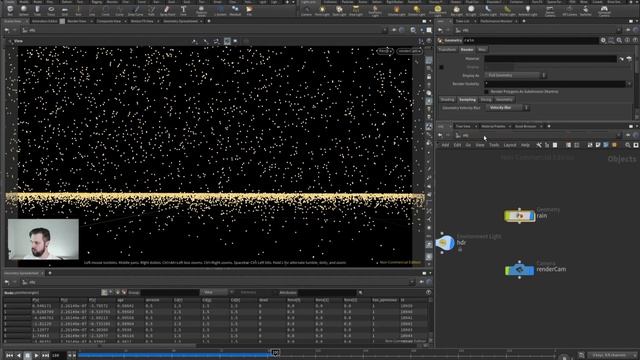
Task: Click the renderCam Camera node
Action: [520, 270]
